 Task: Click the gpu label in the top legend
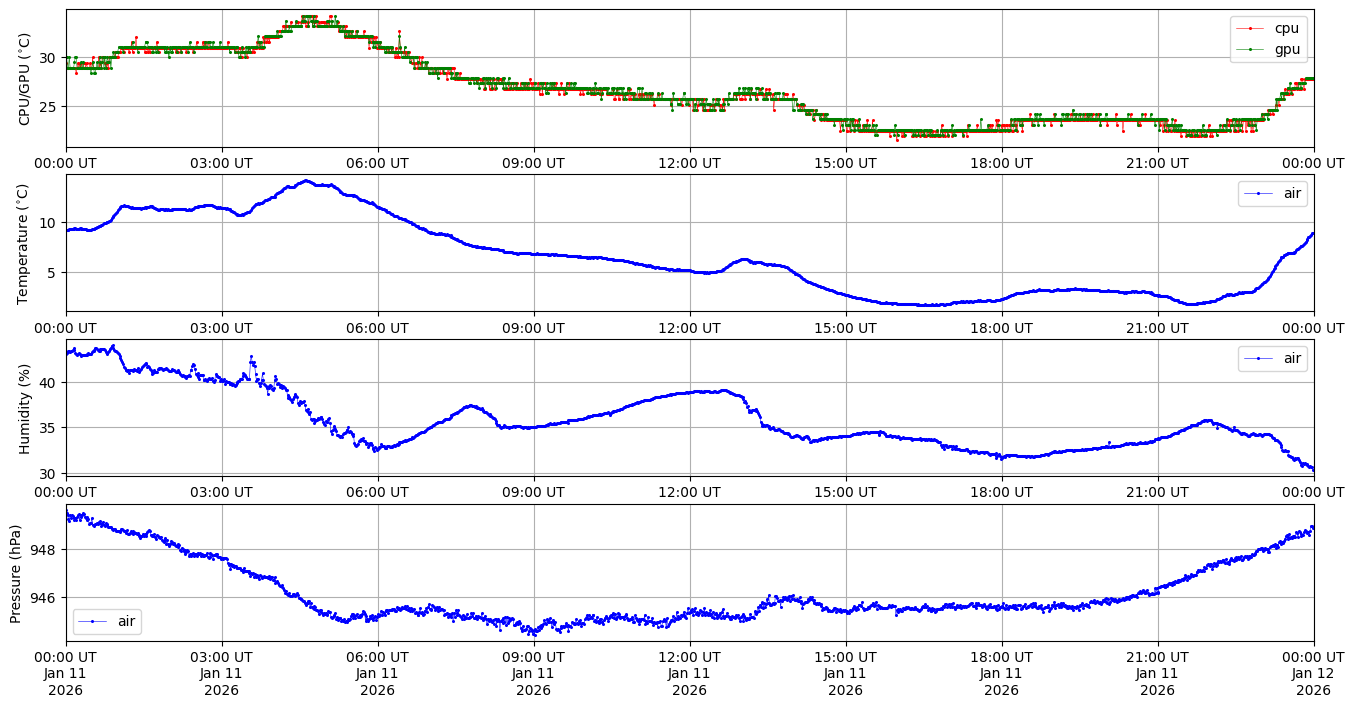click(x=1286, y=48)
